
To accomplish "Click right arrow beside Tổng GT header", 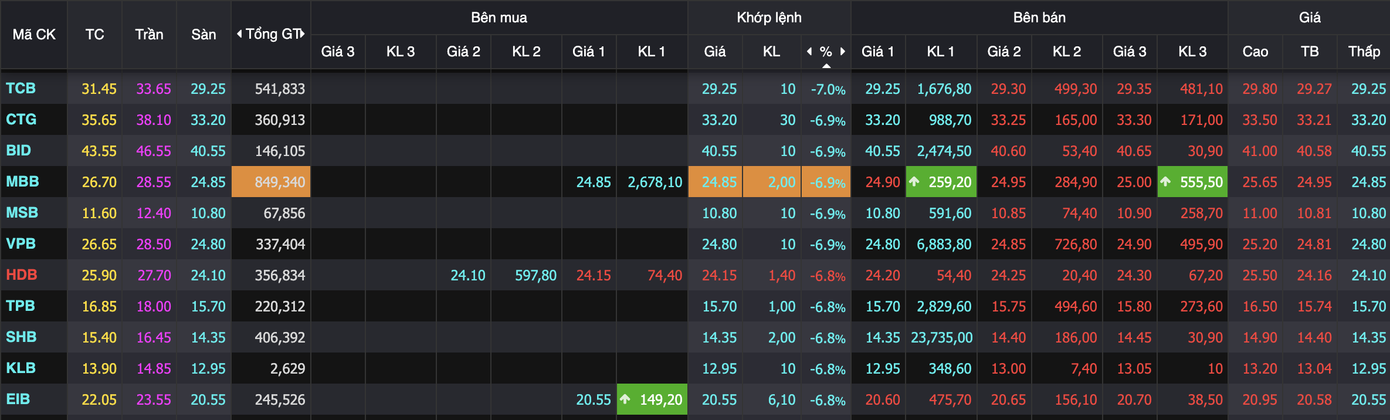I will [x=303, y=34].
